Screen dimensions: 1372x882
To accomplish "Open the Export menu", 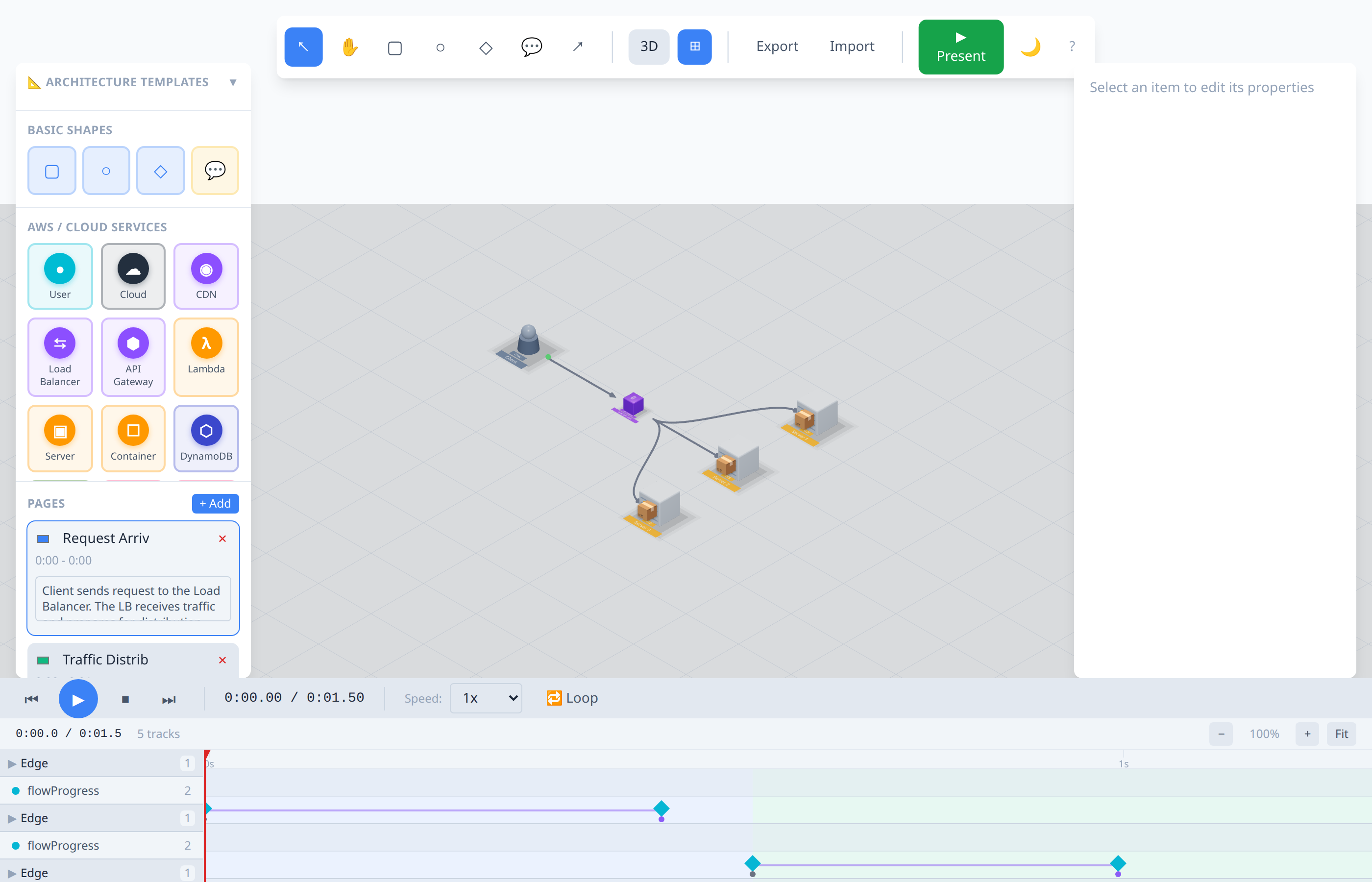I will point(777,47).
